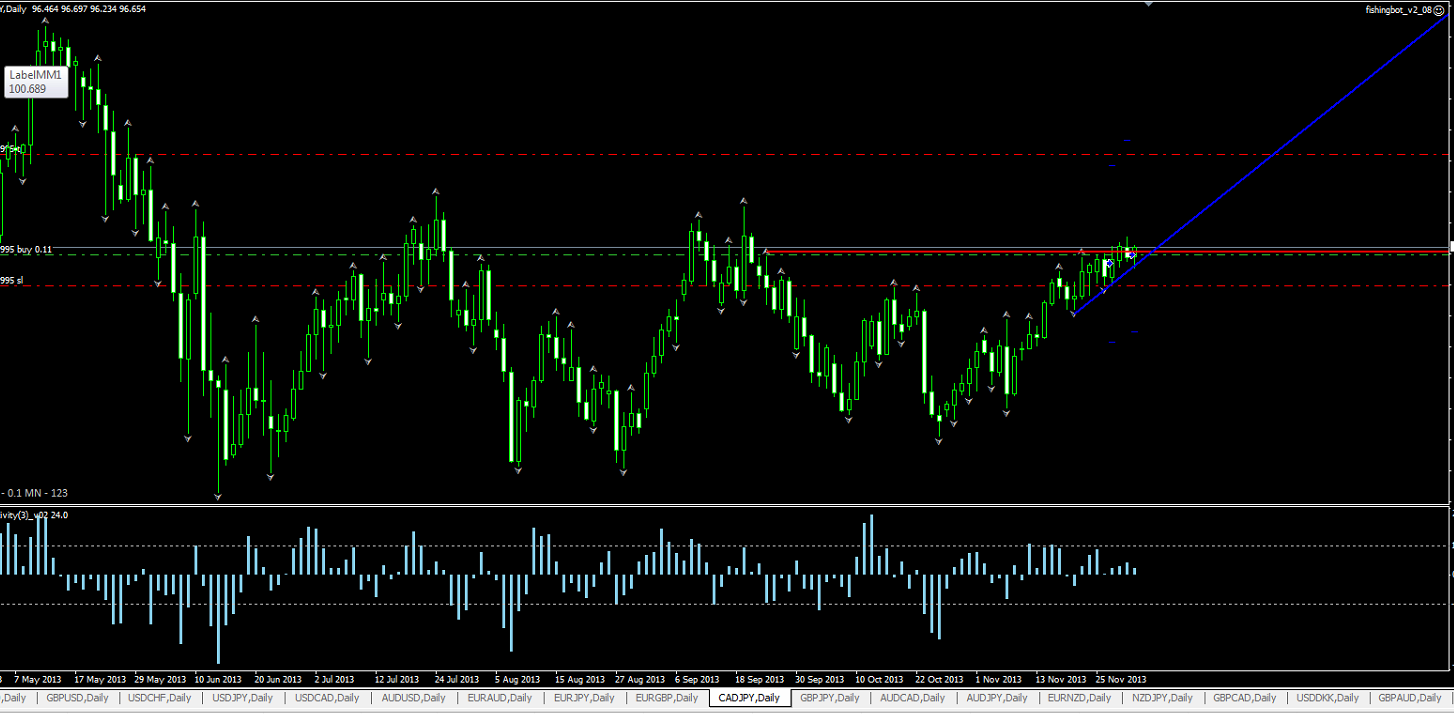Open the AUDUSD,Daily tab
Screen dimensions: 1454x714
tap(413, 698)
